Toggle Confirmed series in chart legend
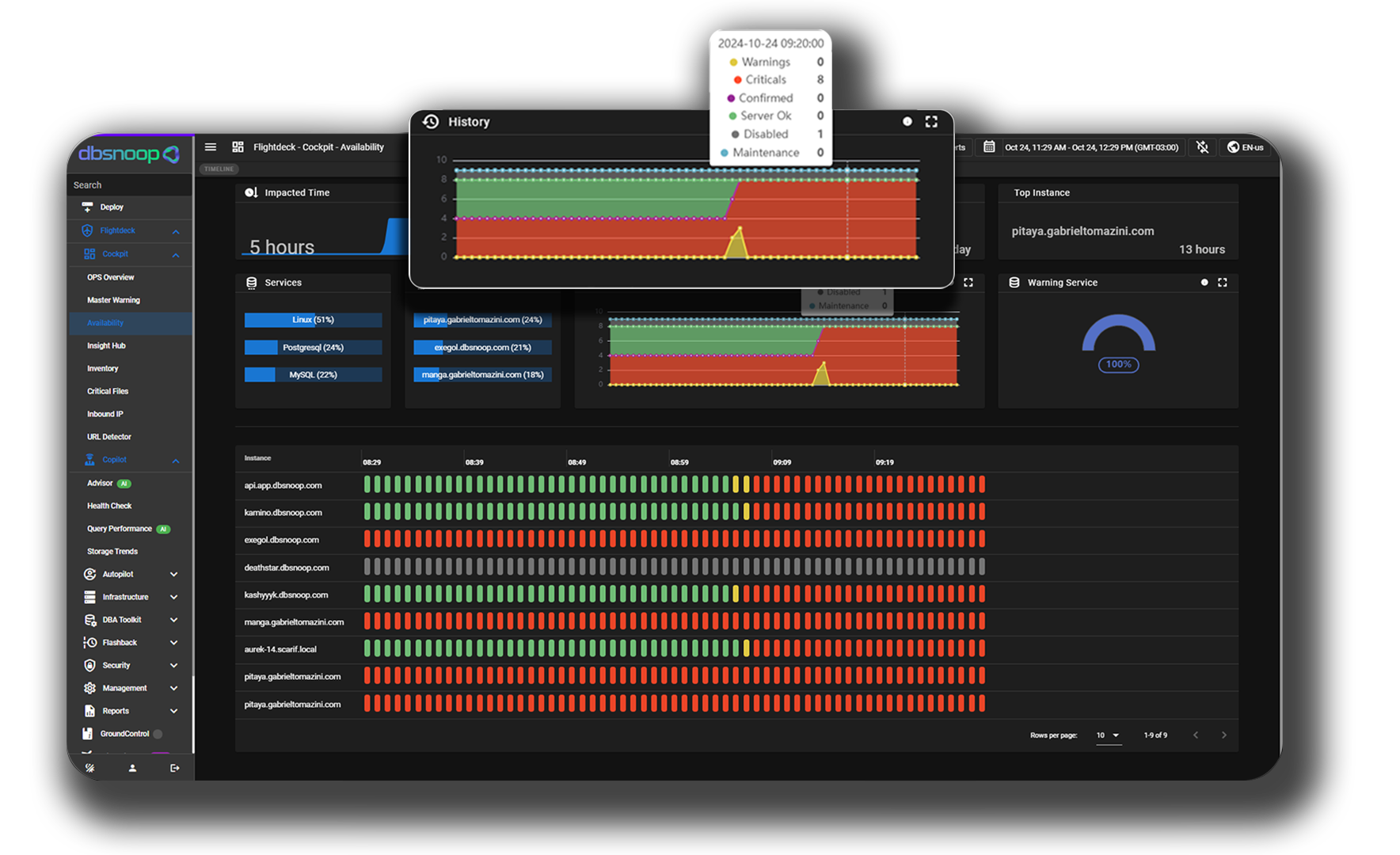This screenshot has height=855, width=1400. click(759, 97)
